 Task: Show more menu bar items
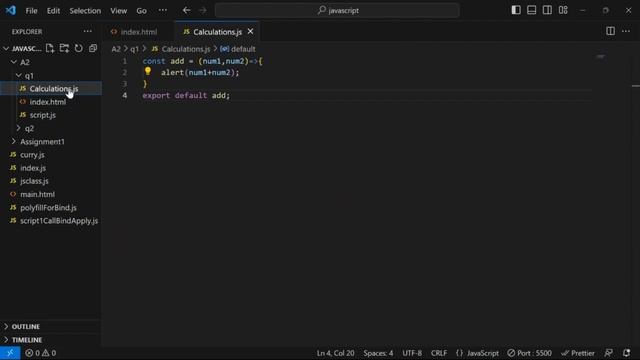(x=162, y=10)
